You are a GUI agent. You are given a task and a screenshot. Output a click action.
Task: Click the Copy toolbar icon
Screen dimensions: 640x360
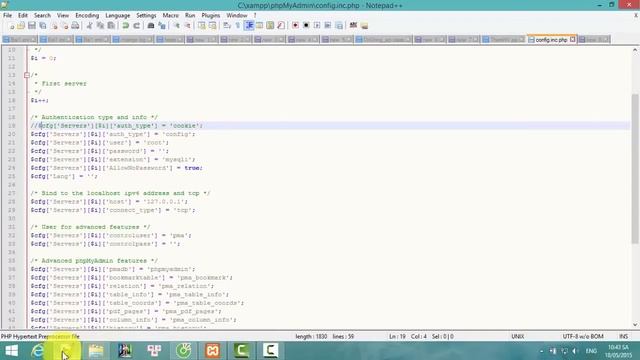tap(100, 26)
